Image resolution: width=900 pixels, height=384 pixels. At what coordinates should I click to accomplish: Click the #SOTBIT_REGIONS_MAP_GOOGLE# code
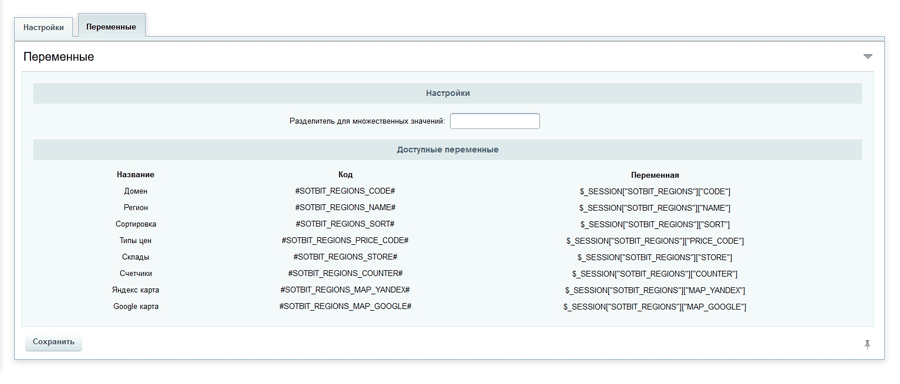coord(345,306)
